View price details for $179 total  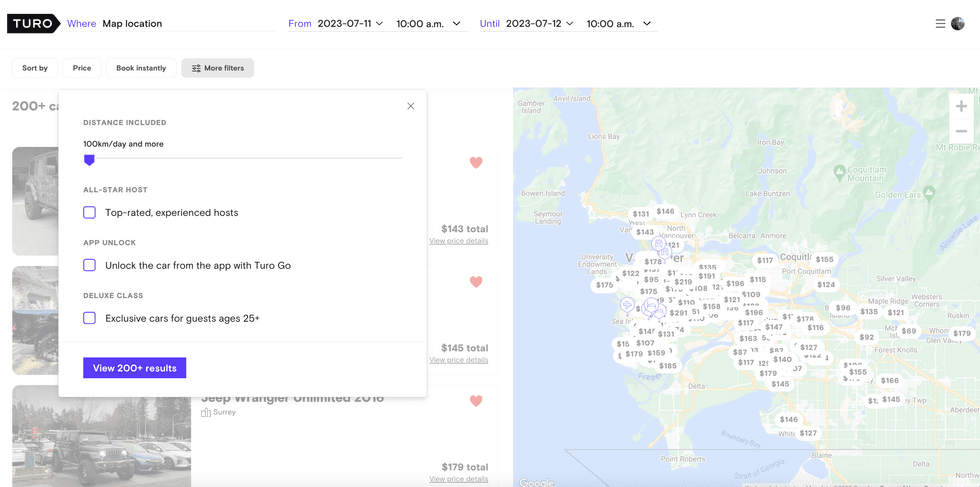(459, 479)
